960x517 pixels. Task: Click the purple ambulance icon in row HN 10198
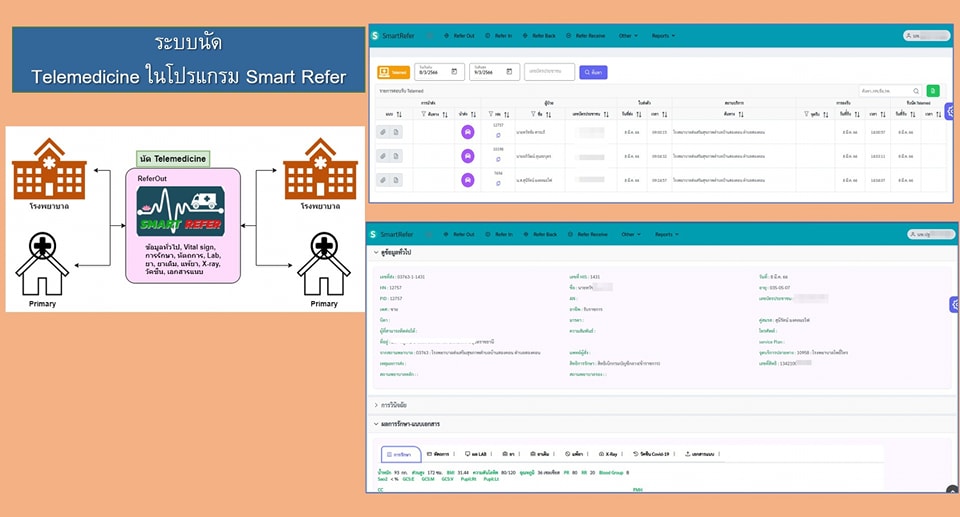(467, 156)
